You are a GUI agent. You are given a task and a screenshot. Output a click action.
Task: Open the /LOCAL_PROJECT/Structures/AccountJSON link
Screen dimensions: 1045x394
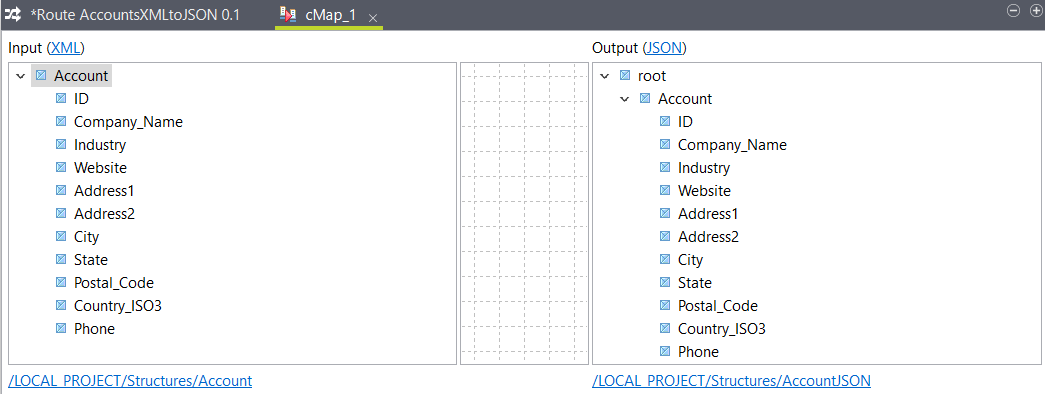[x=731, y=381]
